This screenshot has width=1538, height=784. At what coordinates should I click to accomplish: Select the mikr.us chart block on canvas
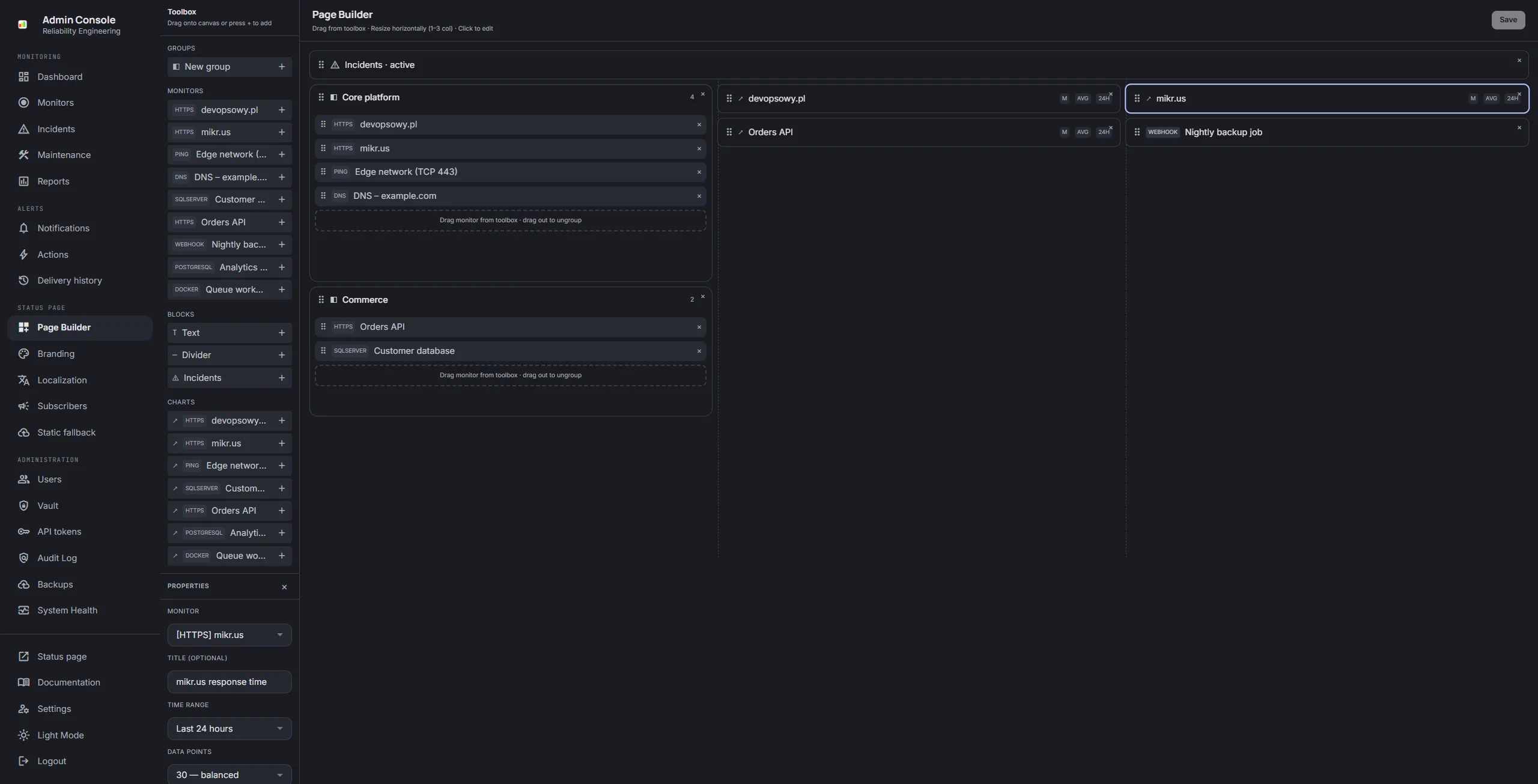[1327, 99]
